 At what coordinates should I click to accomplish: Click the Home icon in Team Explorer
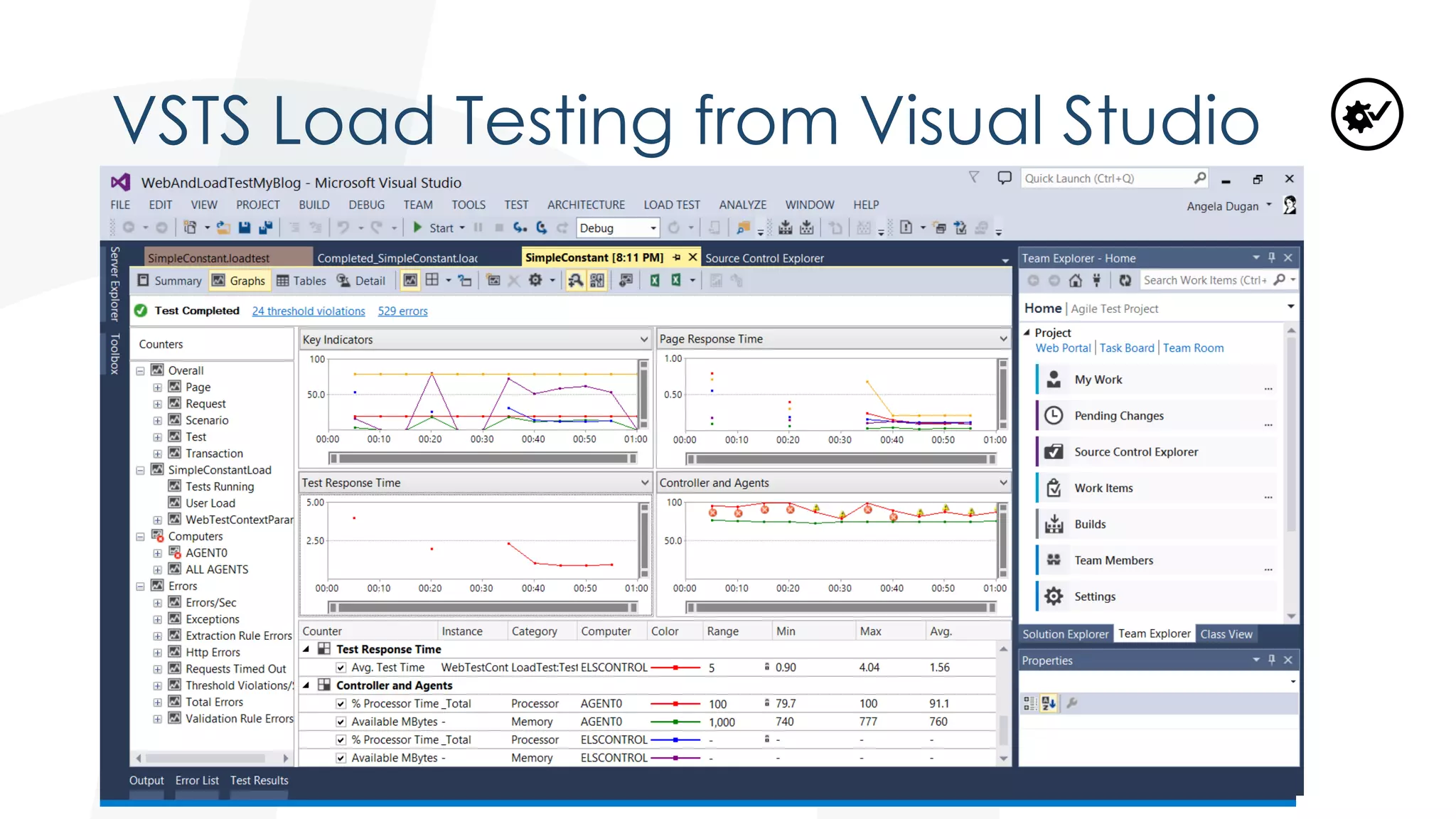click(x=1076, y=280)
